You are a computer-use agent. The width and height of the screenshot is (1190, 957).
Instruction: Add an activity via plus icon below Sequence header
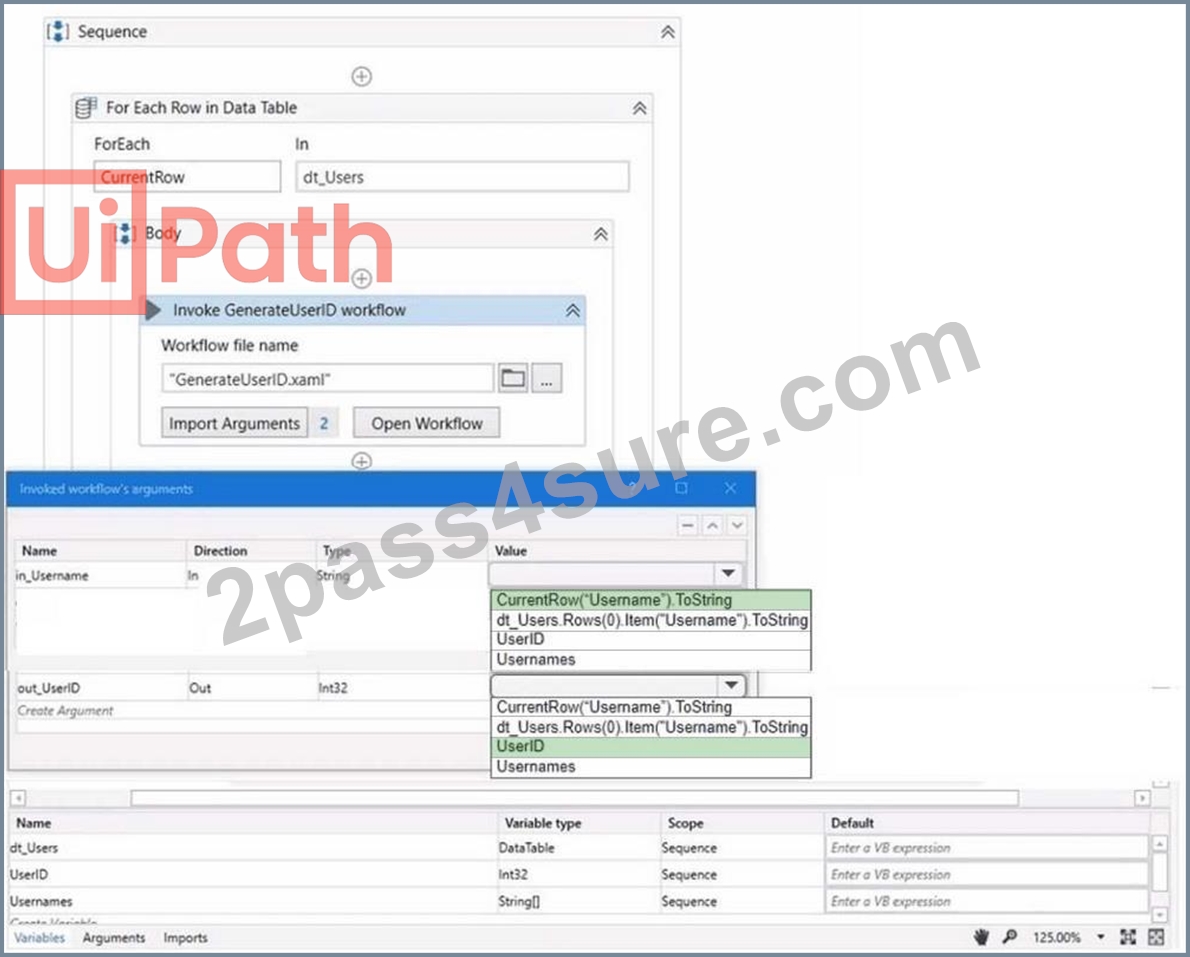point(361,76)
